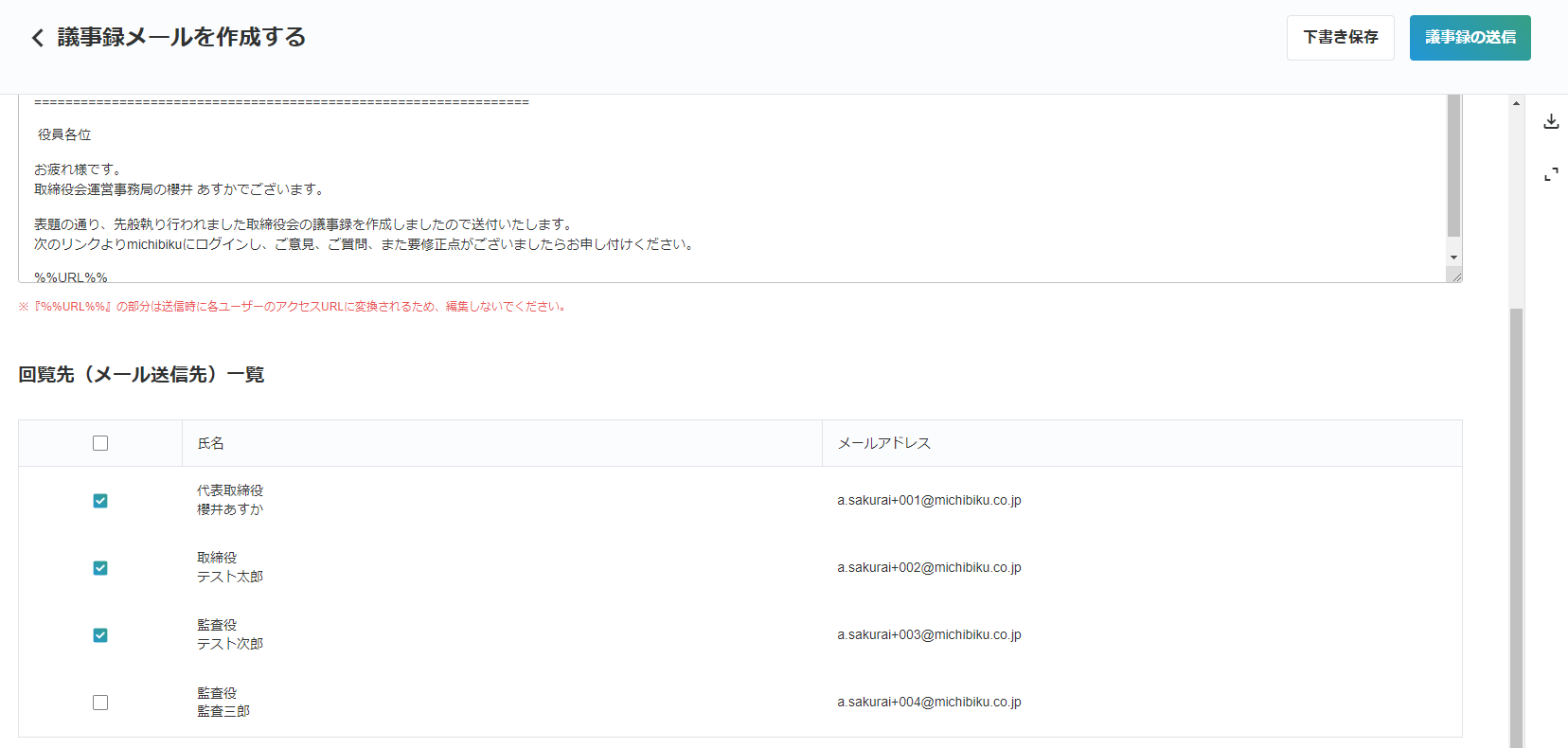Uncheck the 取締役 テスト太郎 checkbox
This screenshot has width=1568, height=748.
[x=100, y=568]
